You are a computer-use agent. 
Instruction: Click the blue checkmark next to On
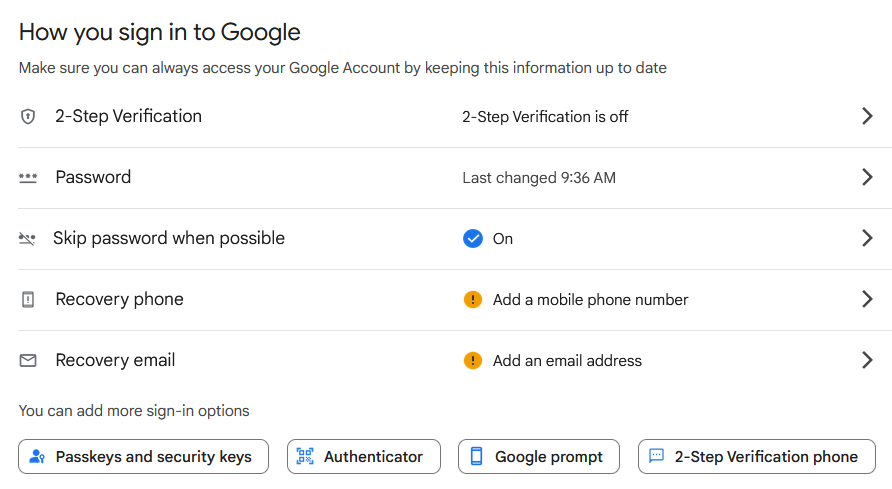click(x=473, y=239)
